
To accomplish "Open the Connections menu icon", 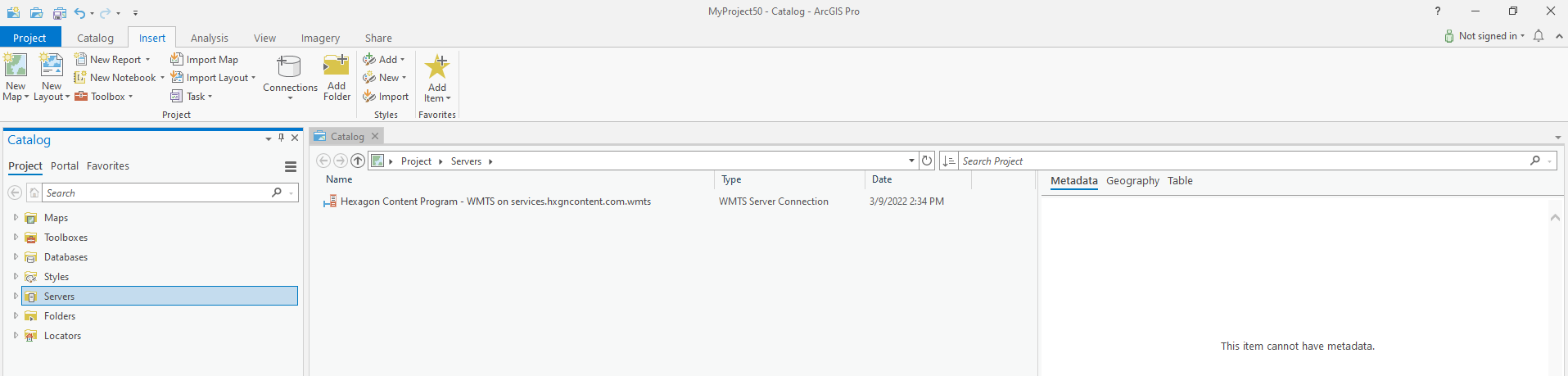I will [290, 67].
